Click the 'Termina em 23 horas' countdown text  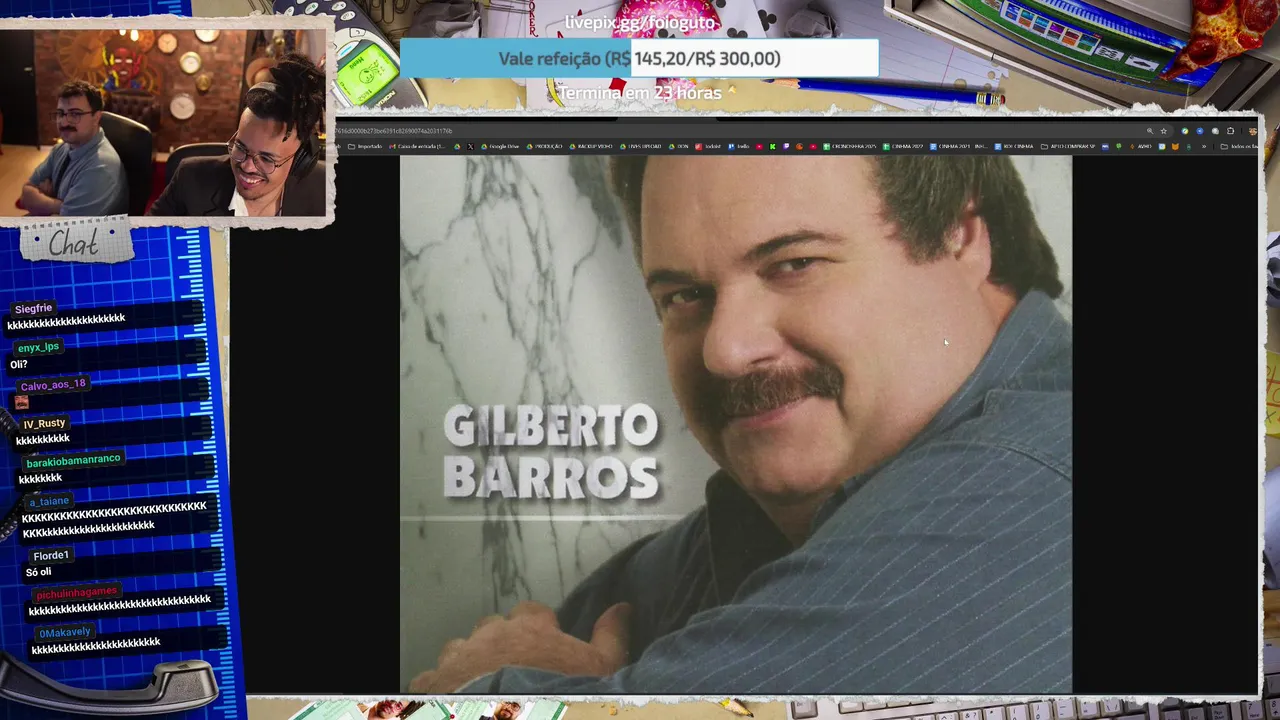(640, 93)
